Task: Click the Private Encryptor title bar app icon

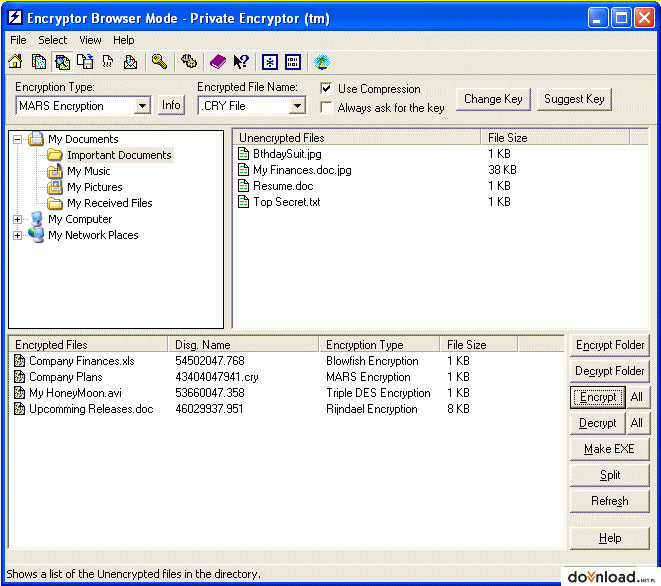Action: tap(15, 18)
